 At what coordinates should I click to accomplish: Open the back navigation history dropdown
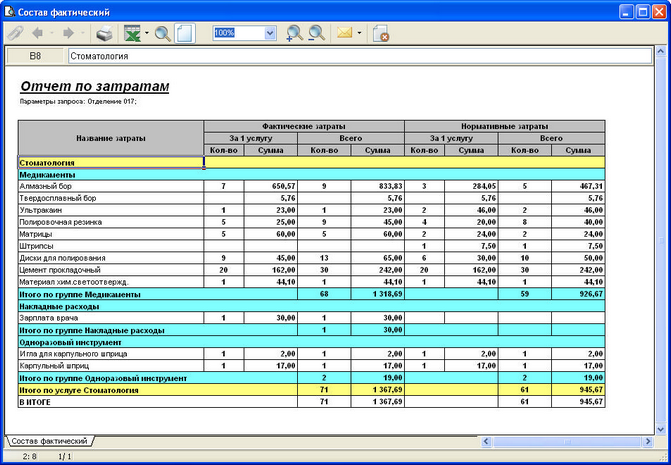click(52, 33)
